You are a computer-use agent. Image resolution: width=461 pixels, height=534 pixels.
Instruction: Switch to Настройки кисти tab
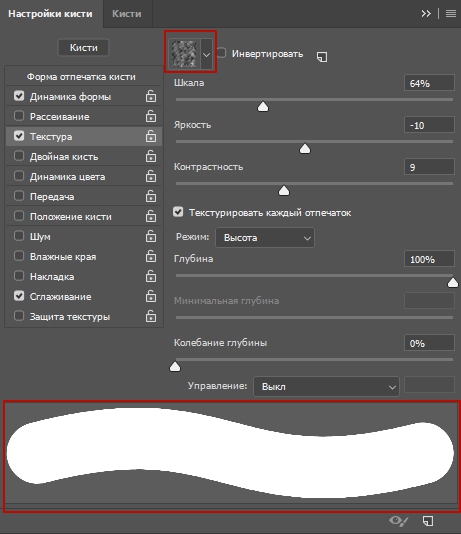pyautogui.click(x=50, y=14)
